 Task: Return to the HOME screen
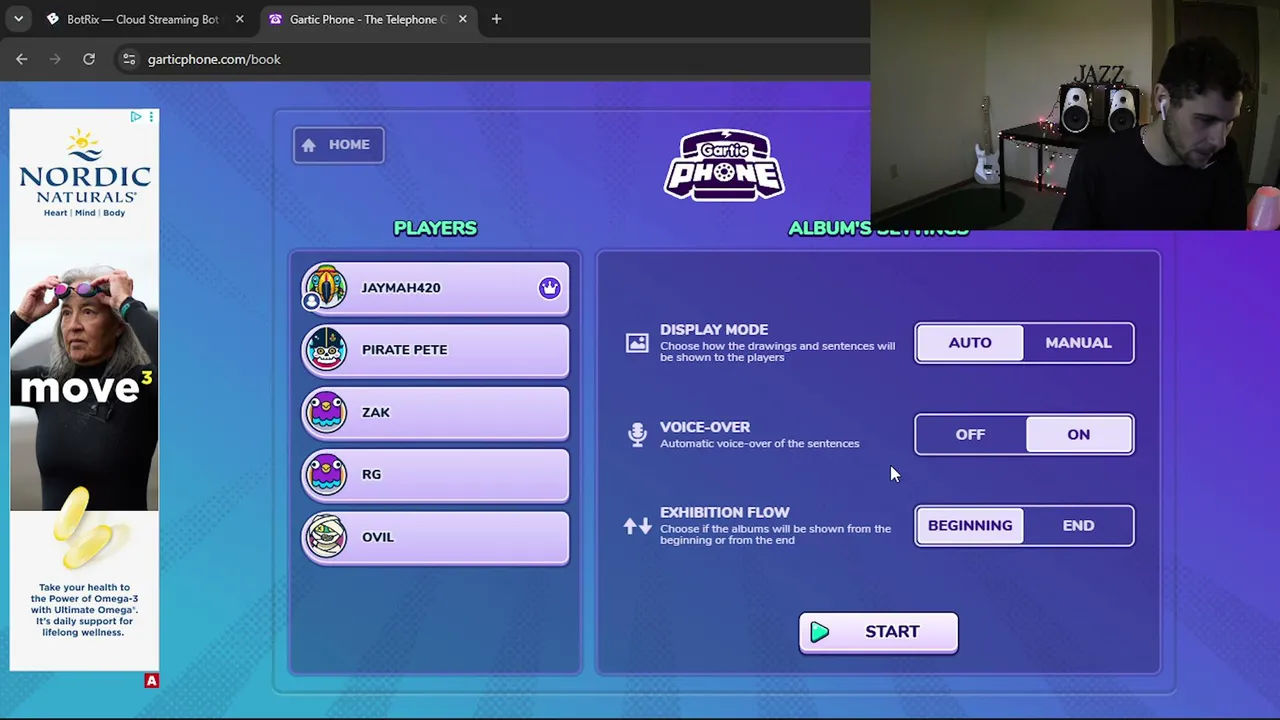point(338,145)
